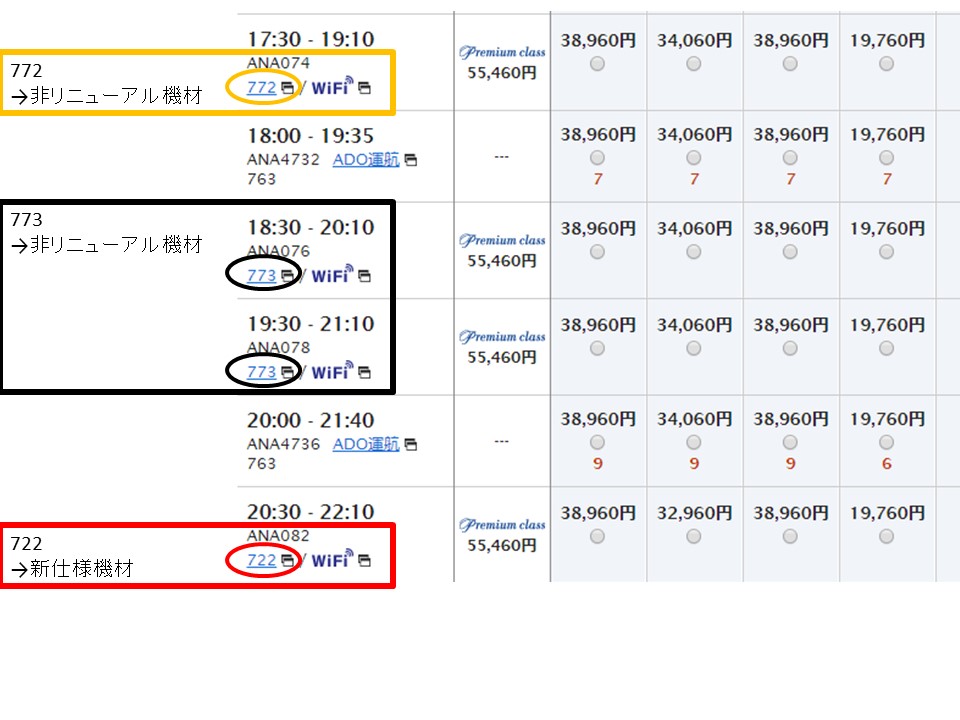The image size is (960, 720).
Task: Select 34,060円 fare for 17:30 flight
Action: (694, 64)
